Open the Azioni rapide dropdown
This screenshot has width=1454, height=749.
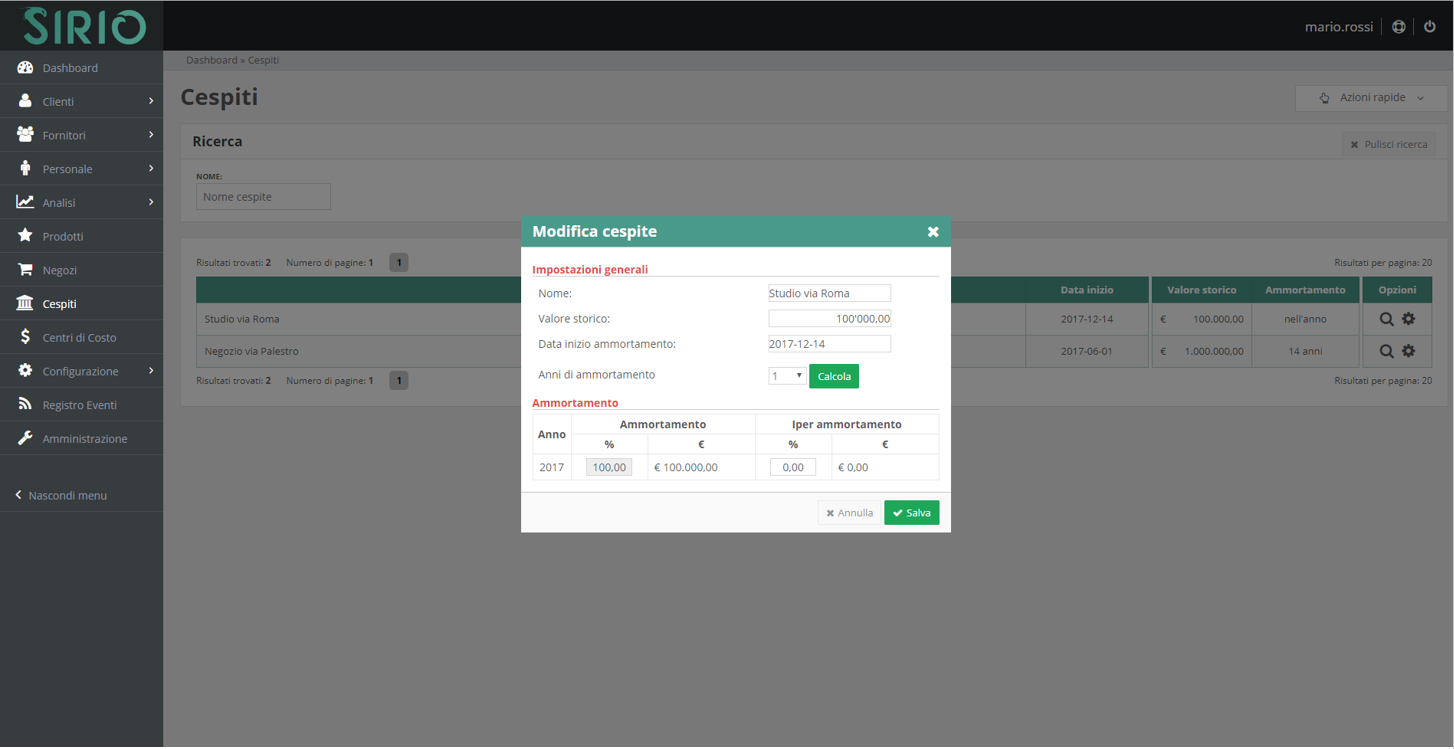click(x=1371, y=98)
